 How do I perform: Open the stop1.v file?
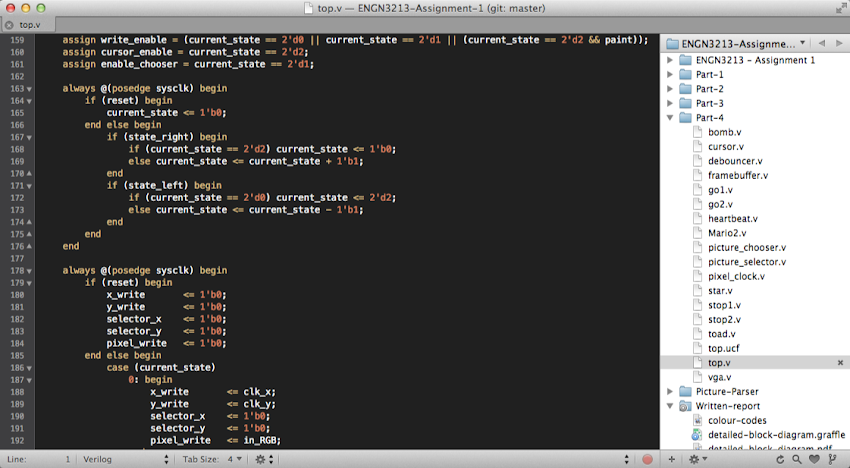[724, 305]
